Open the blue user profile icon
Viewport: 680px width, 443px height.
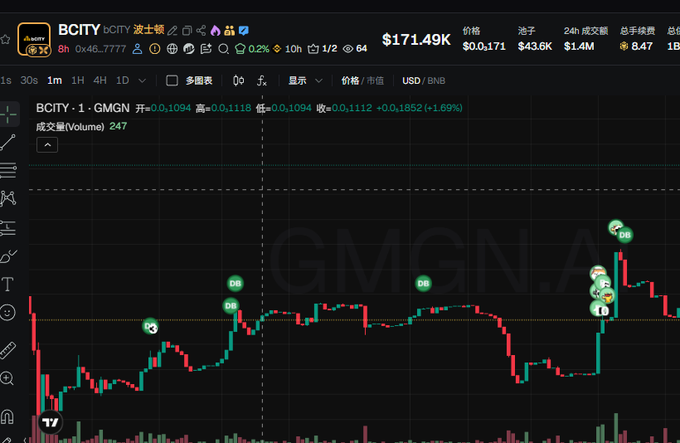[137, 49]
